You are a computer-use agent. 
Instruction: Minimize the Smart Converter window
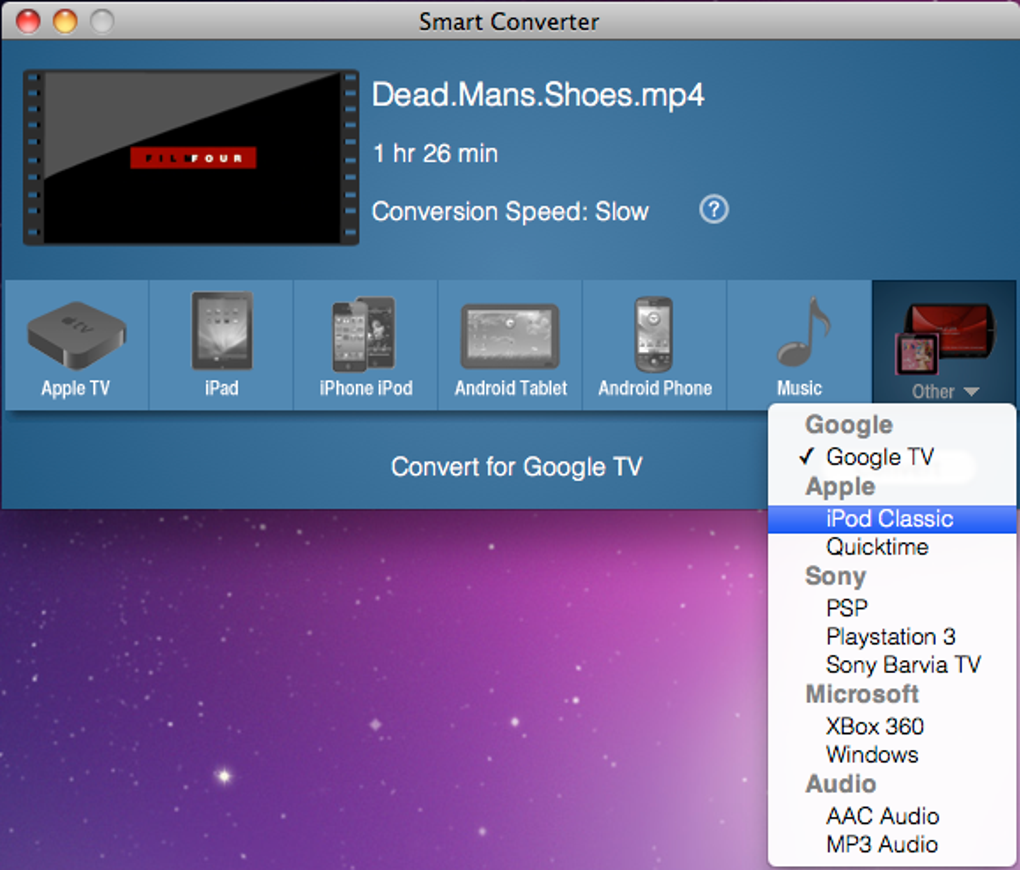[x=65, y=21]
